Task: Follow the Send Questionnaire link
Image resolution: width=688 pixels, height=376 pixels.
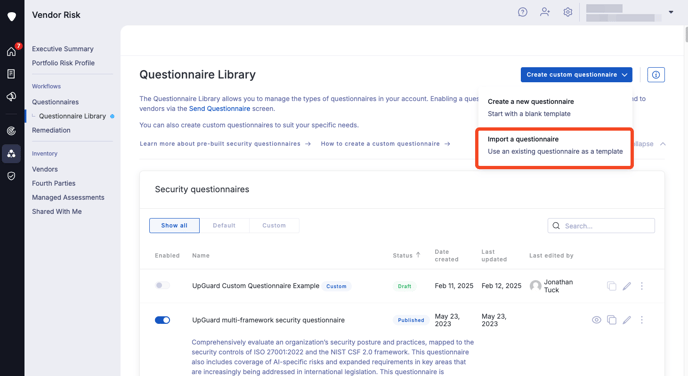Action: (219, 108)
